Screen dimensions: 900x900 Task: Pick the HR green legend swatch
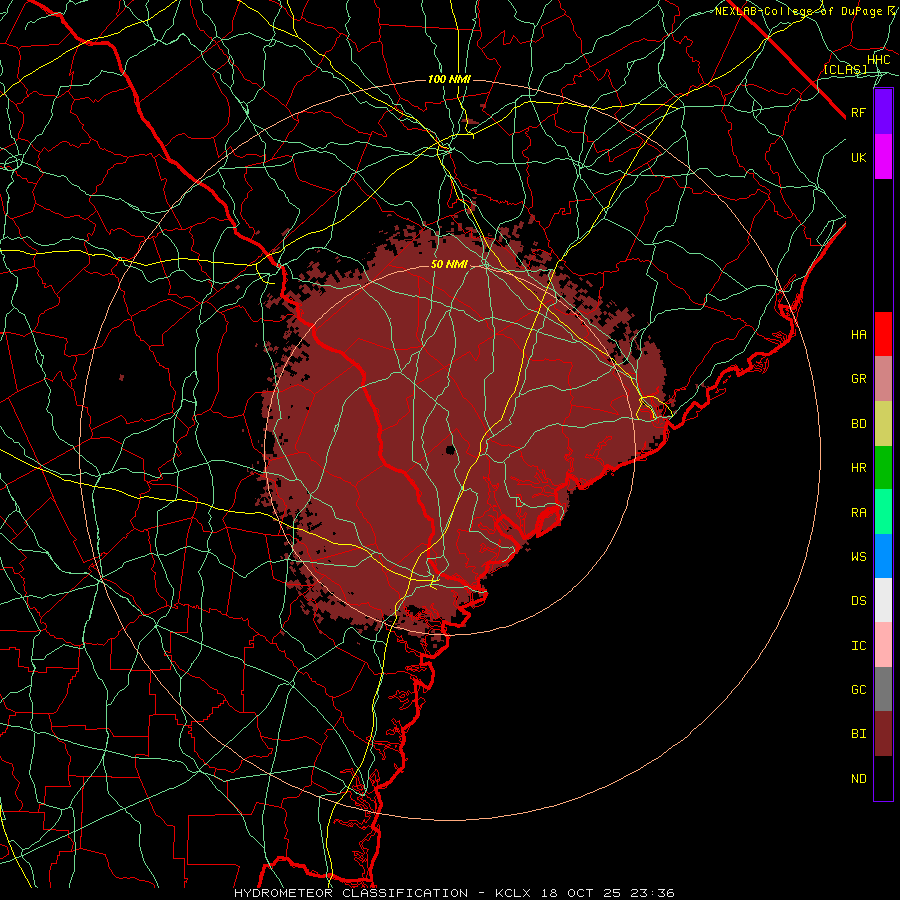(x=883, y=468)
